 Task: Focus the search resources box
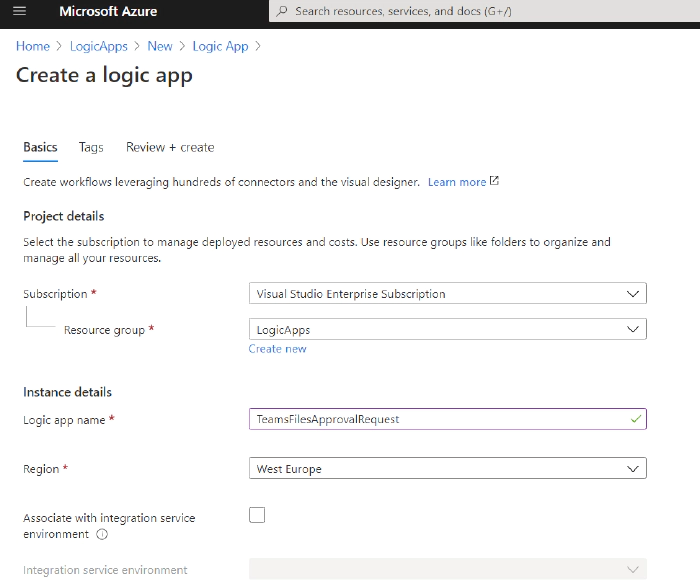pos(484,11)
